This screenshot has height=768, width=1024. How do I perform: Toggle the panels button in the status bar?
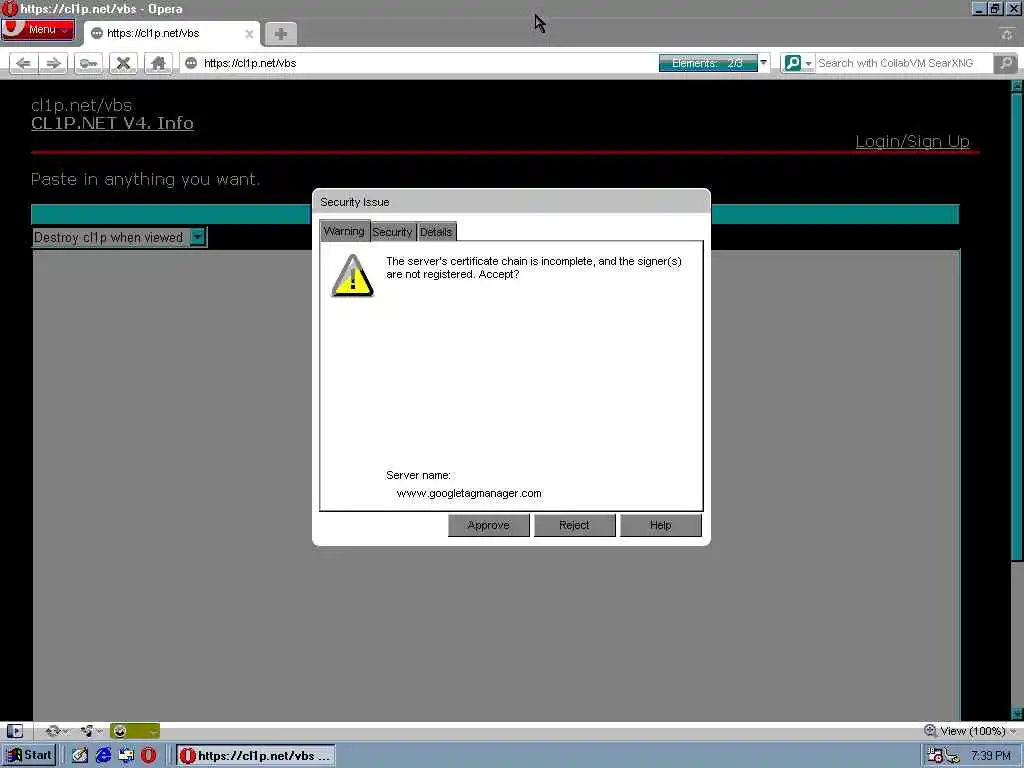14,731
